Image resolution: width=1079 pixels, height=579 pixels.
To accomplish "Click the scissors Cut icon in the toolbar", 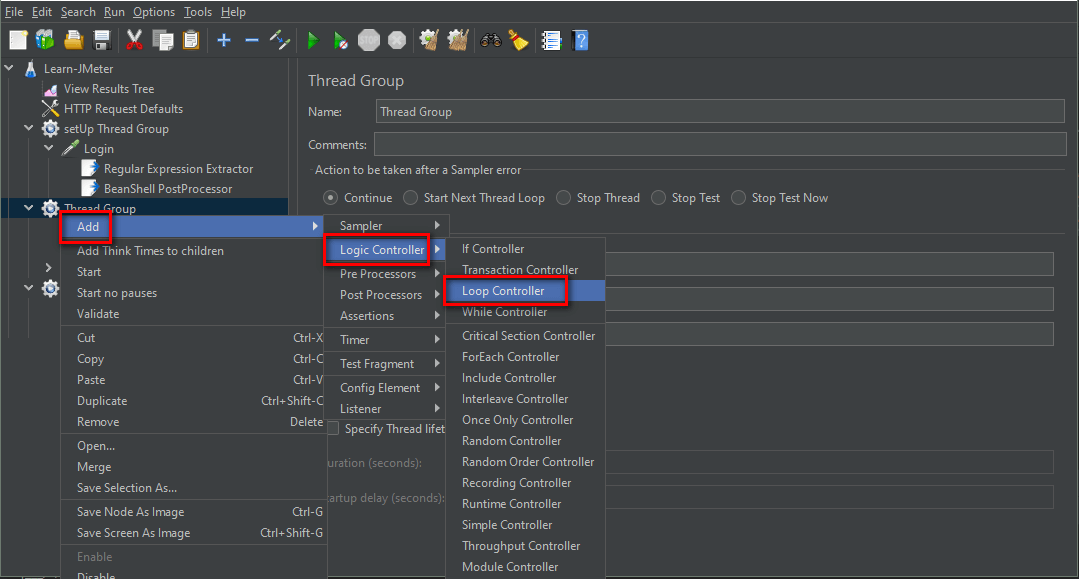I will click(x=134, y=40).
